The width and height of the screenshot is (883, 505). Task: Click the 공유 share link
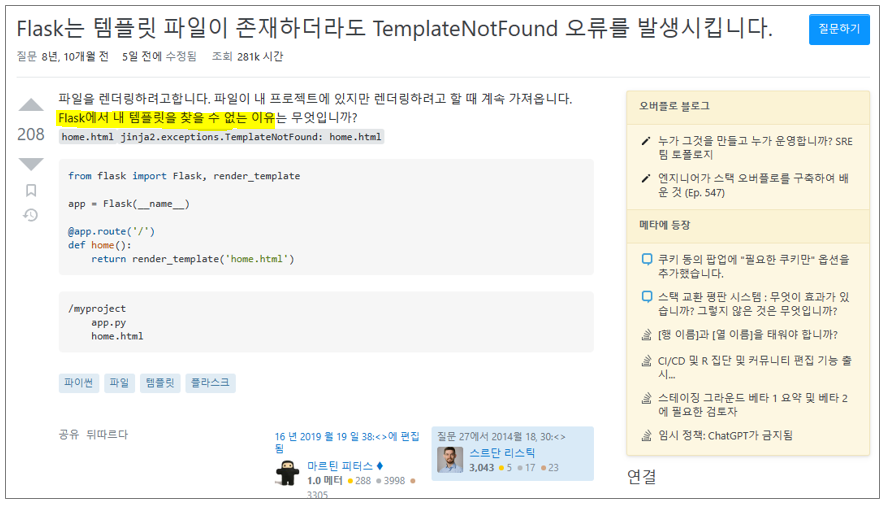(x=69, y=434)
